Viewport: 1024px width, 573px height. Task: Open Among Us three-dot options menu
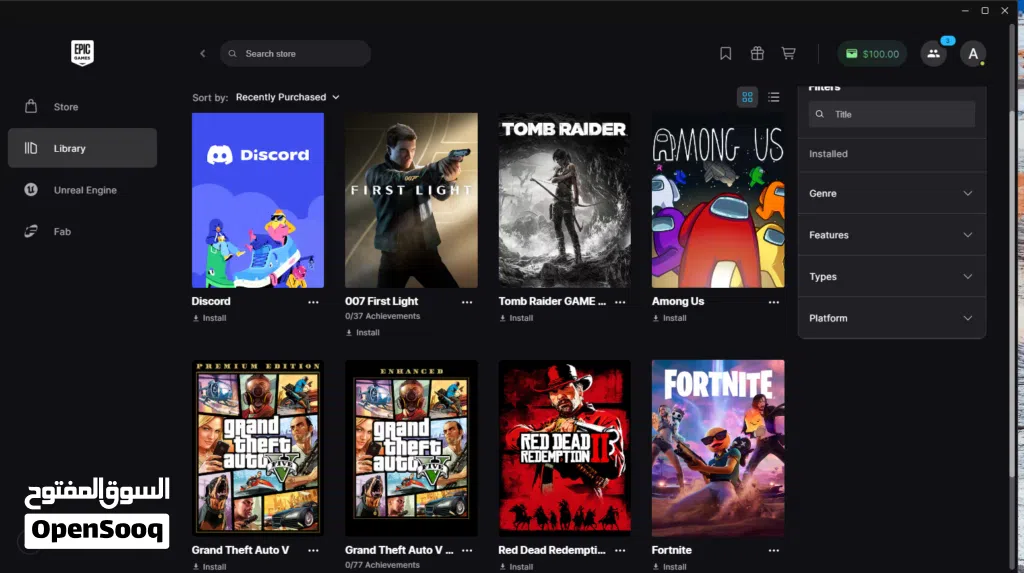point(774,302)
